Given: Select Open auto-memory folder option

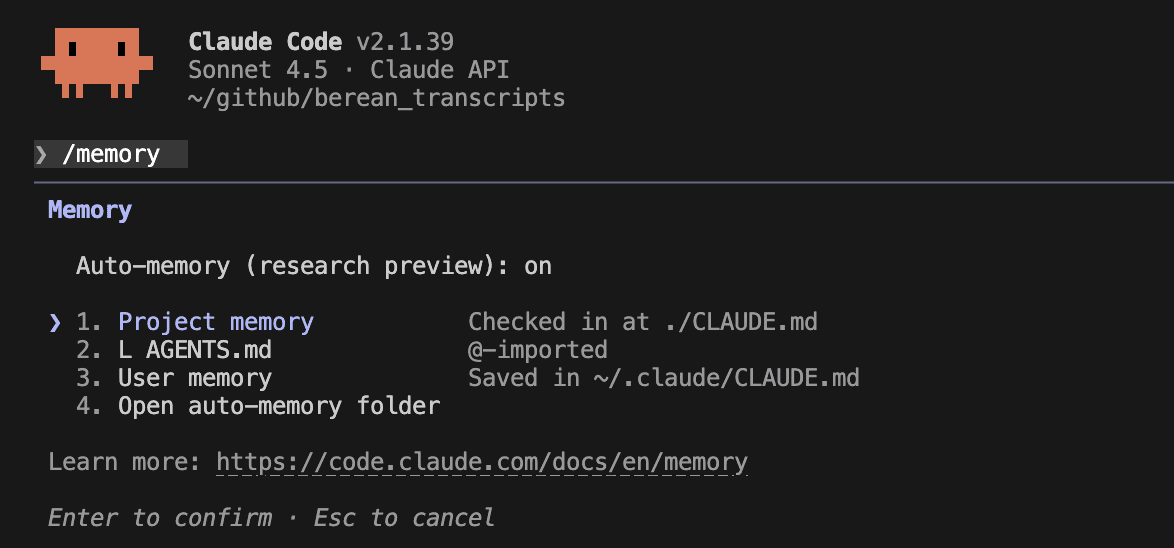Looking at the screenshot, I should (x=279, y=406).
